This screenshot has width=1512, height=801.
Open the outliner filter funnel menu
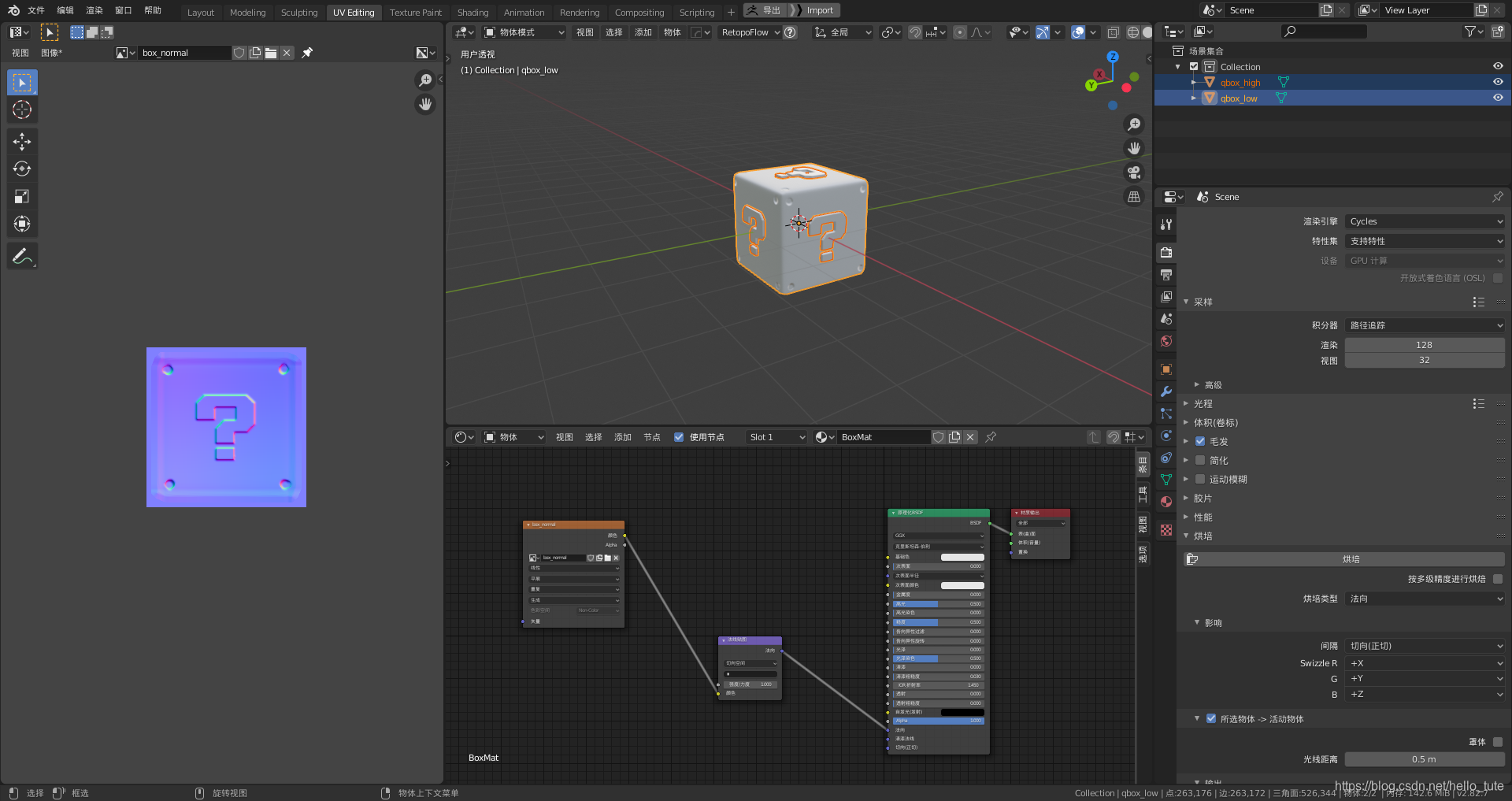click(1473, 32)
